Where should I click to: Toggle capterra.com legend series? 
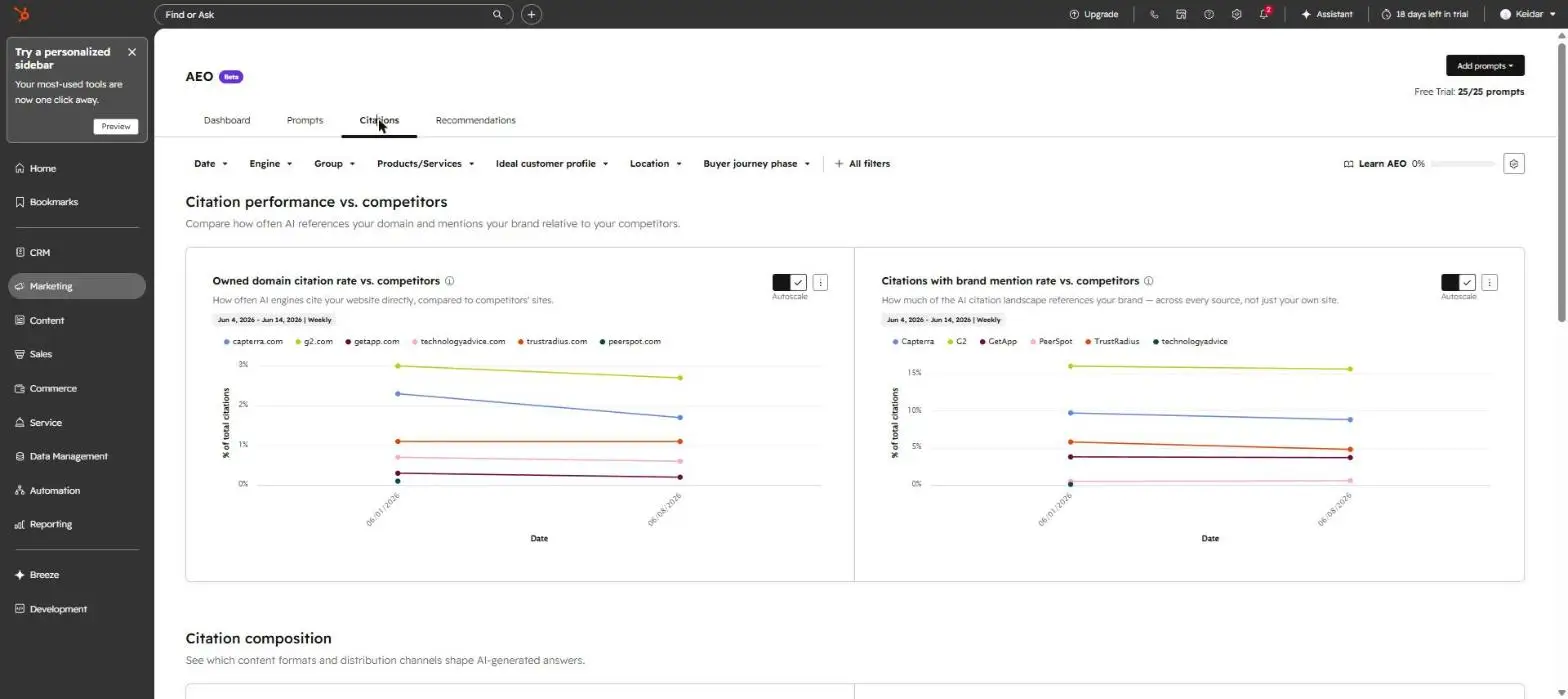click(253, 342)
